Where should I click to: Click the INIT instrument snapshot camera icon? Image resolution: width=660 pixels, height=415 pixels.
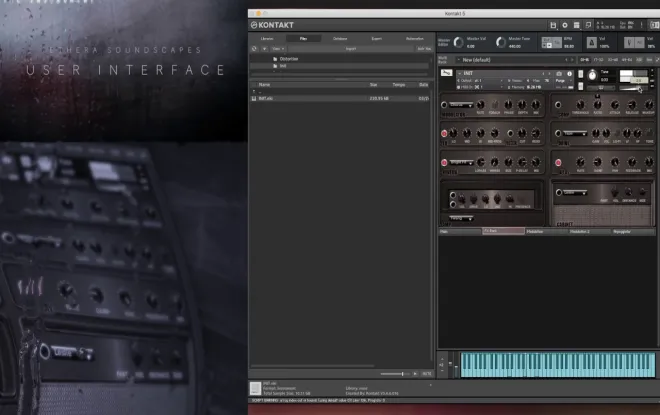click(559, 74)
